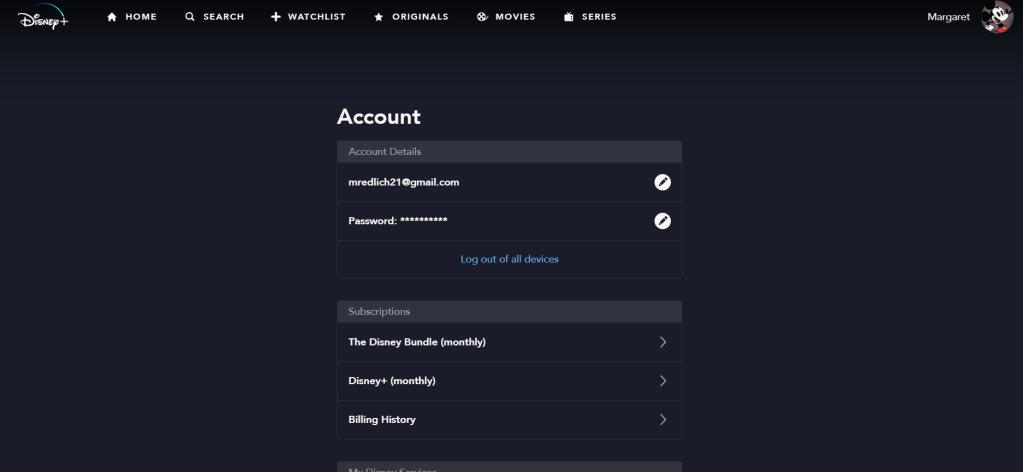Click the Margaret profile name

tap(949, 17)
